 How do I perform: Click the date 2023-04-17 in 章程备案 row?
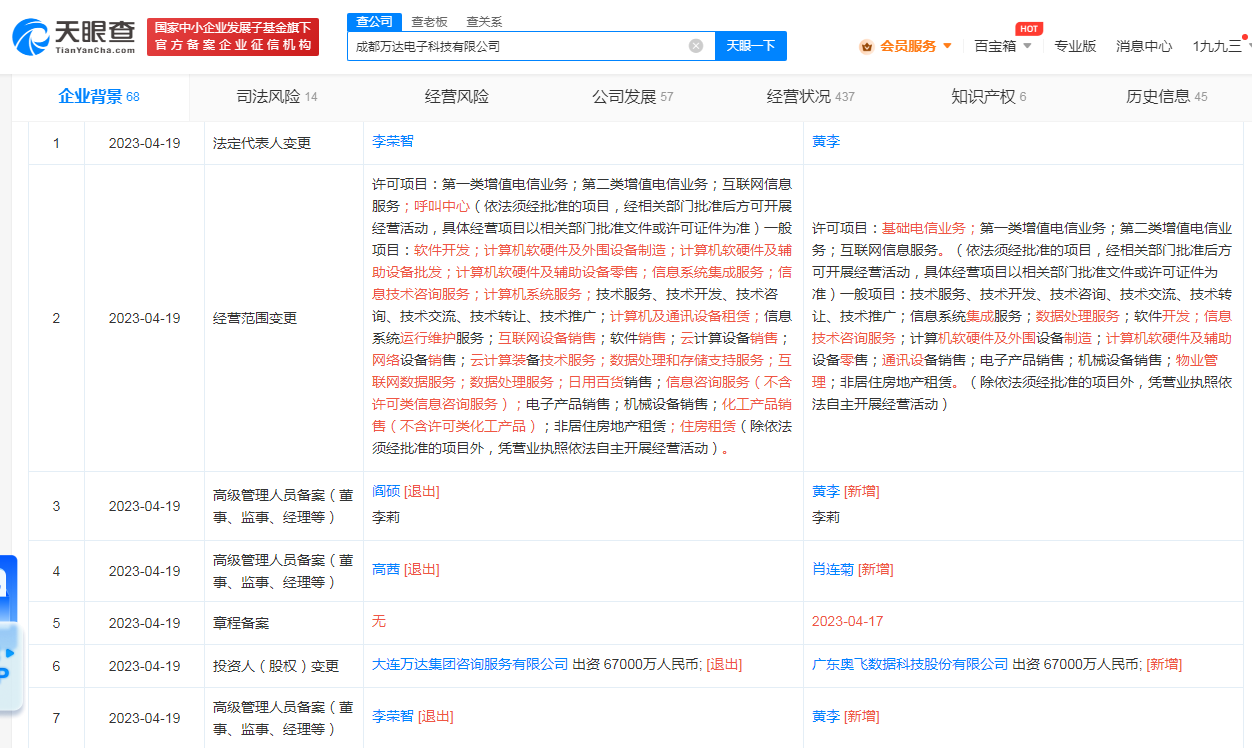click(x=848, y=621)
